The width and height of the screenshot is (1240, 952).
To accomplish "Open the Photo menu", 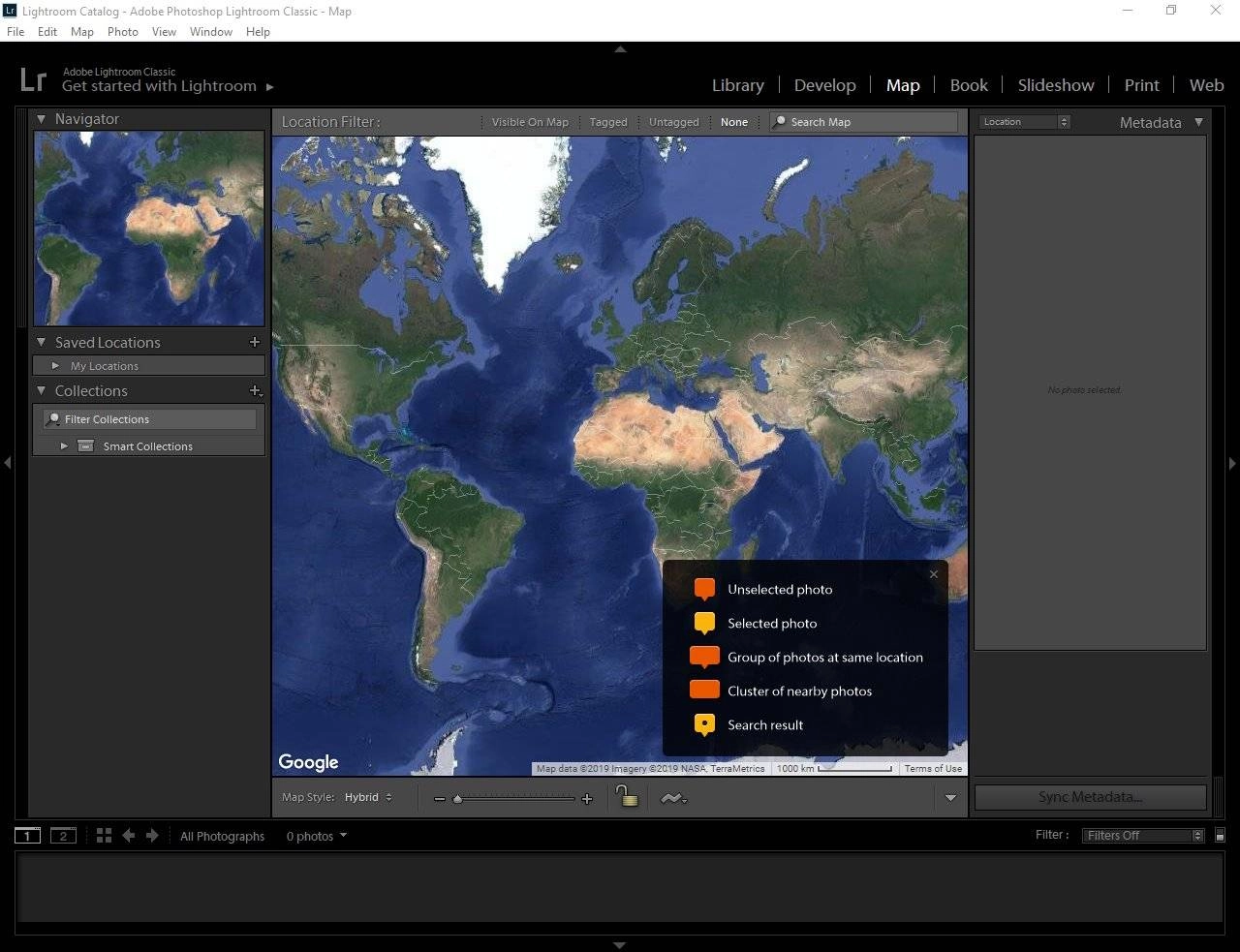I will [123, 31].
